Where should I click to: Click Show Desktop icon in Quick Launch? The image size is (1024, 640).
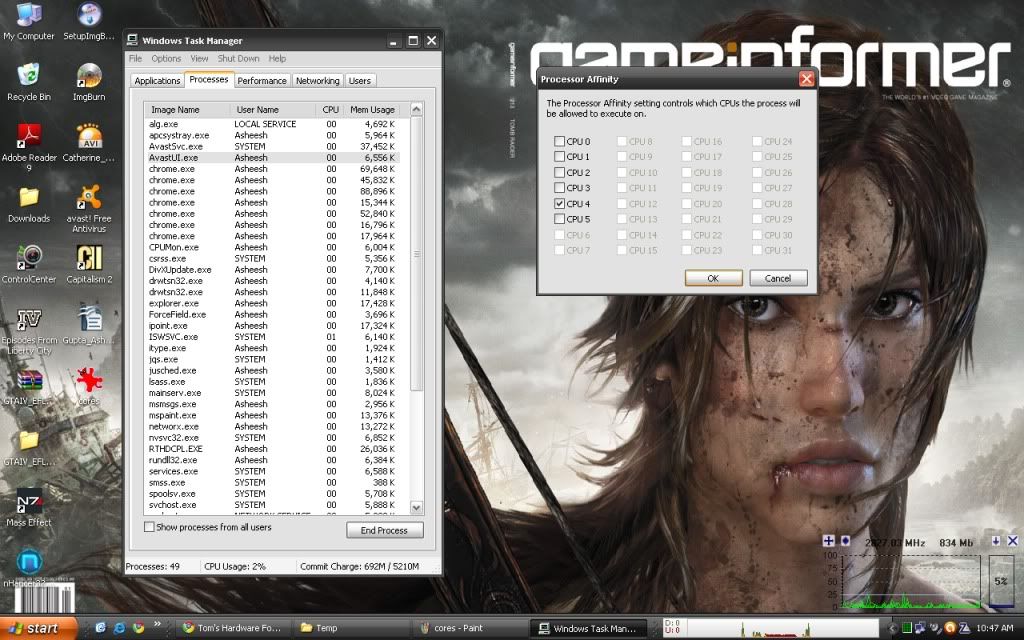(x=100, y=628)
